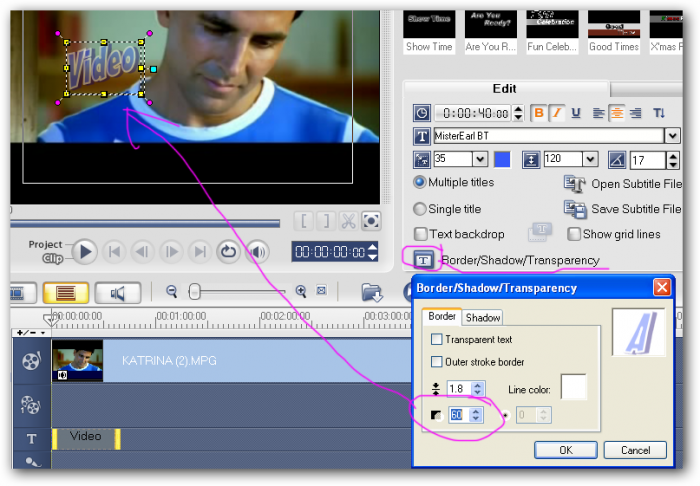Switch to Storyboard view filmstrip button

coord(22,293)
